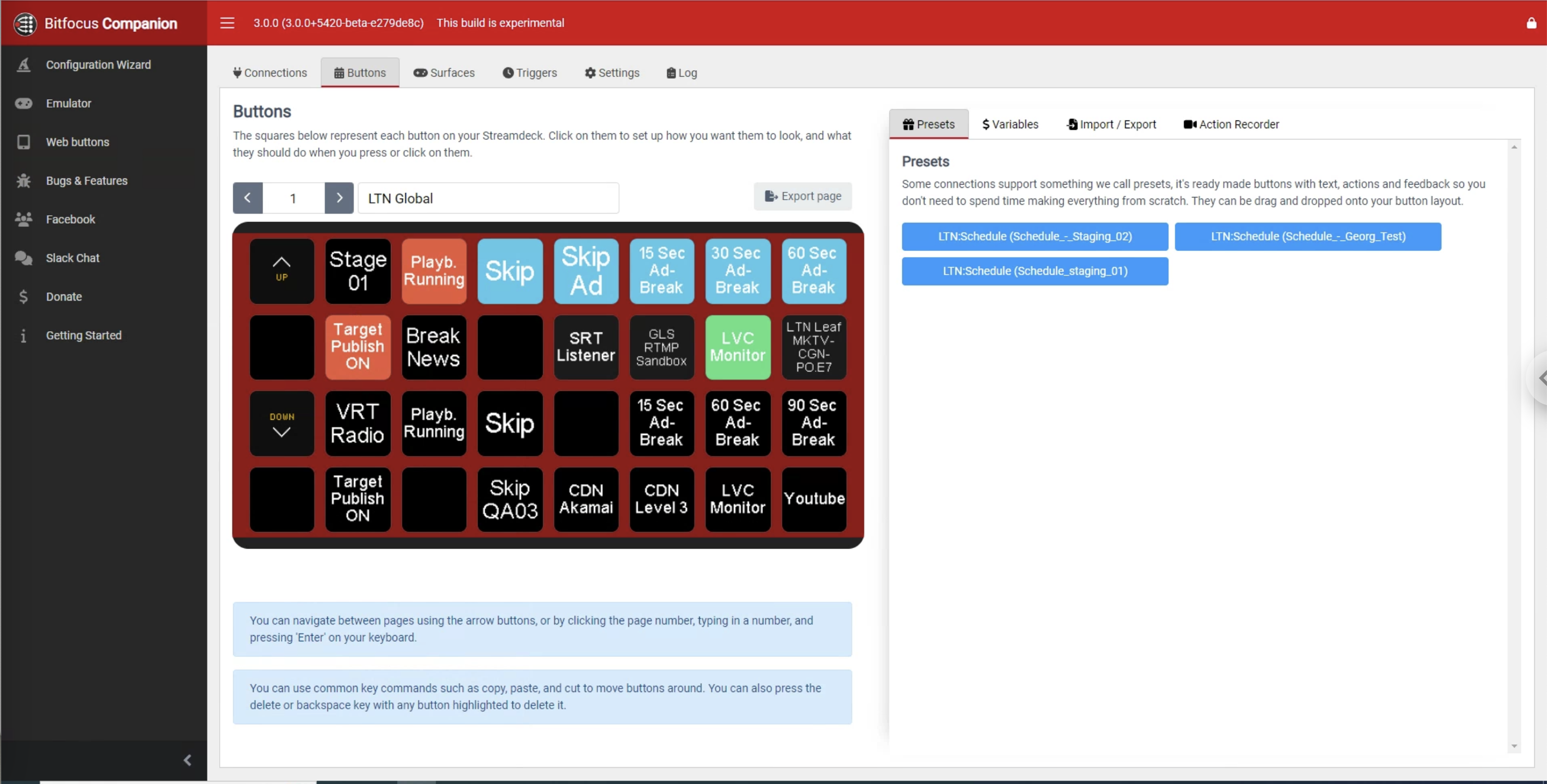This screenshot has width=1547, height=784.
Task: Toggle the Target Publish ON button
Action: pos(357,347)
